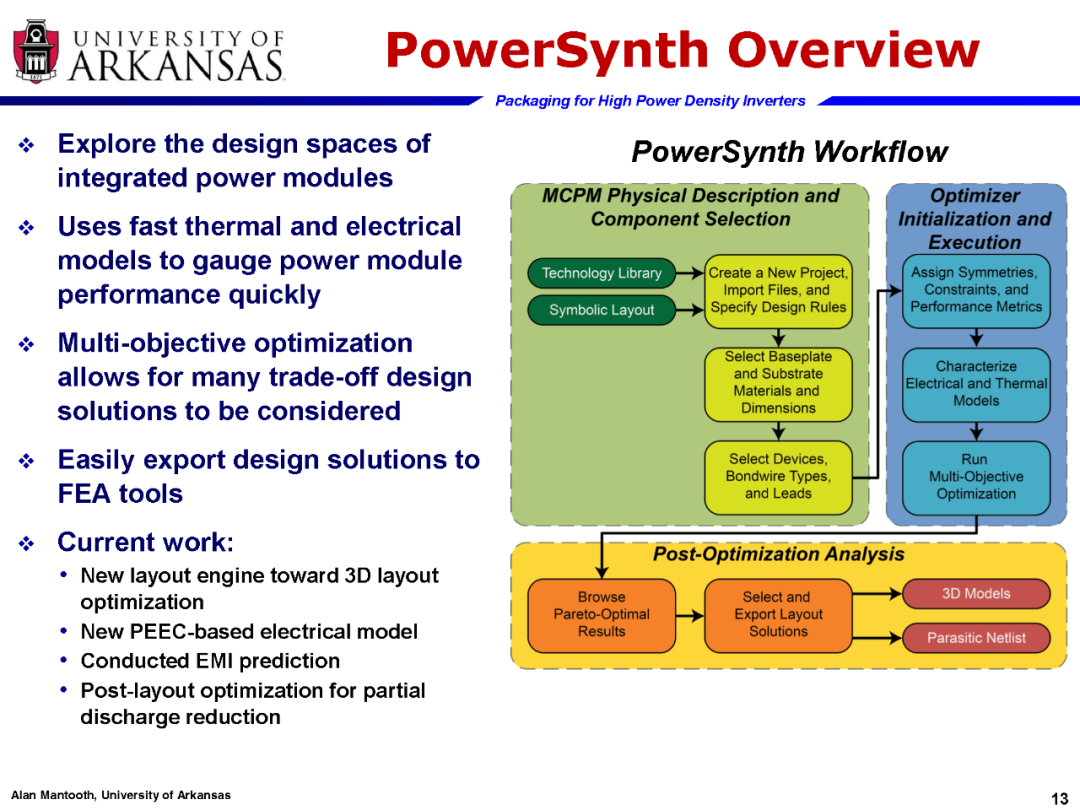This screenshot has height=810, width=1080.
Task: Click the 'Create a New Project' yellow box
Action: [x=778, y=291]
